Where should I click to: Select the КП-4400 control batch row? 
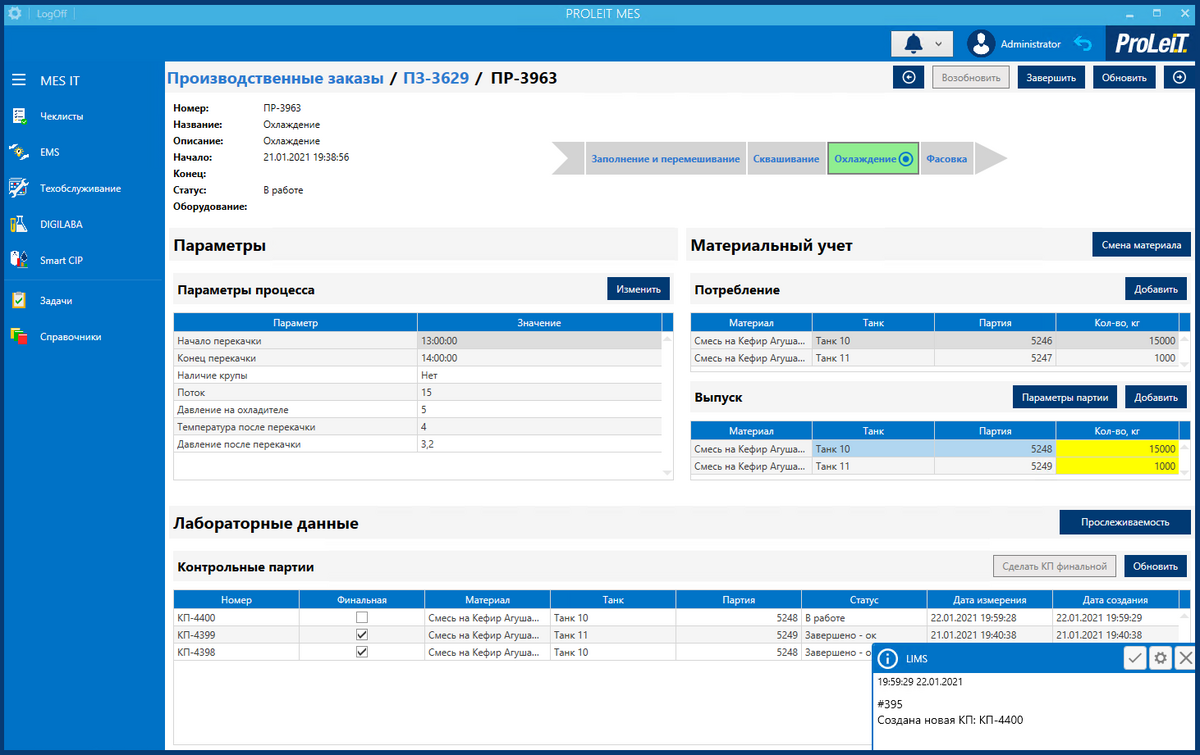(675, 618)
